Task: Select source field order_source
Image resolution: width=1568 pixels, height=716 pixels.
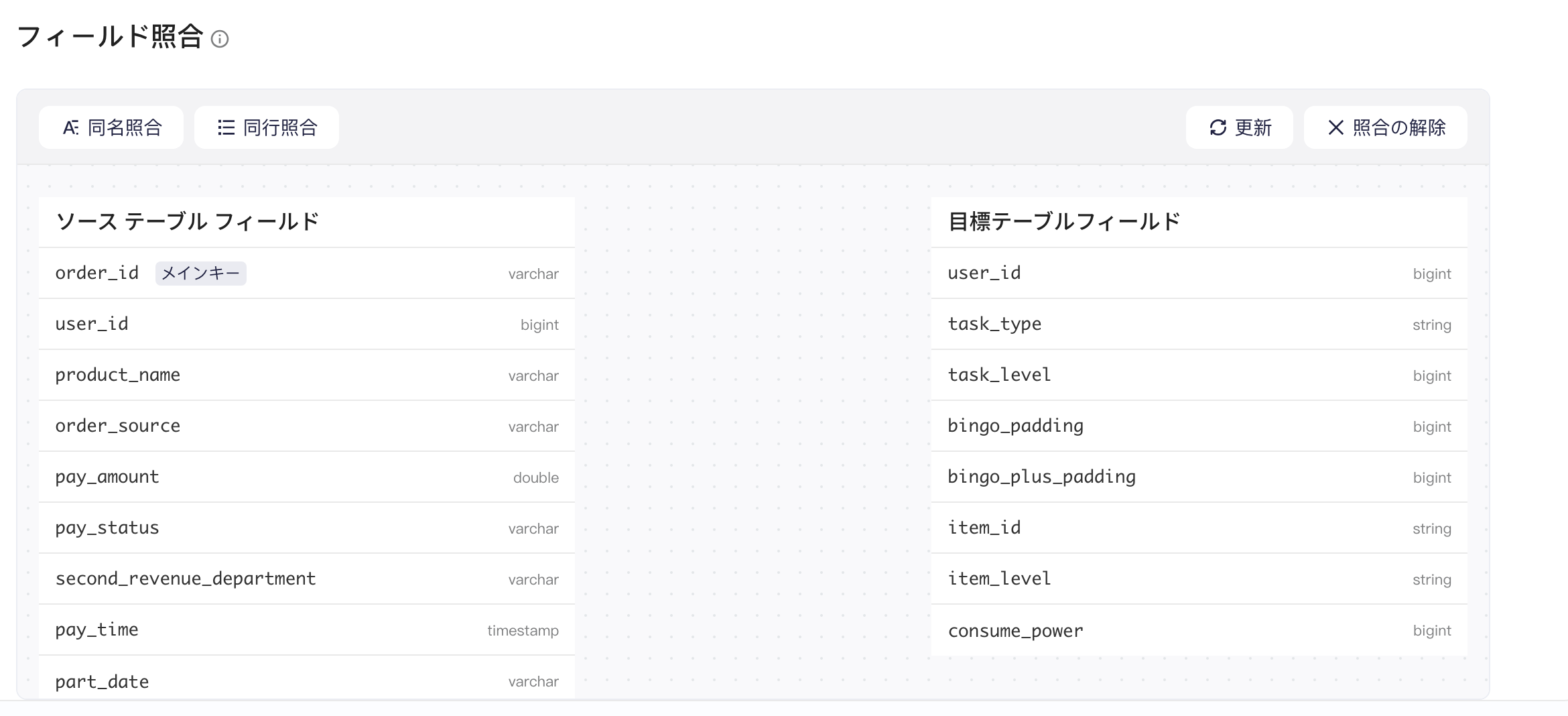Action: (307, 426)
